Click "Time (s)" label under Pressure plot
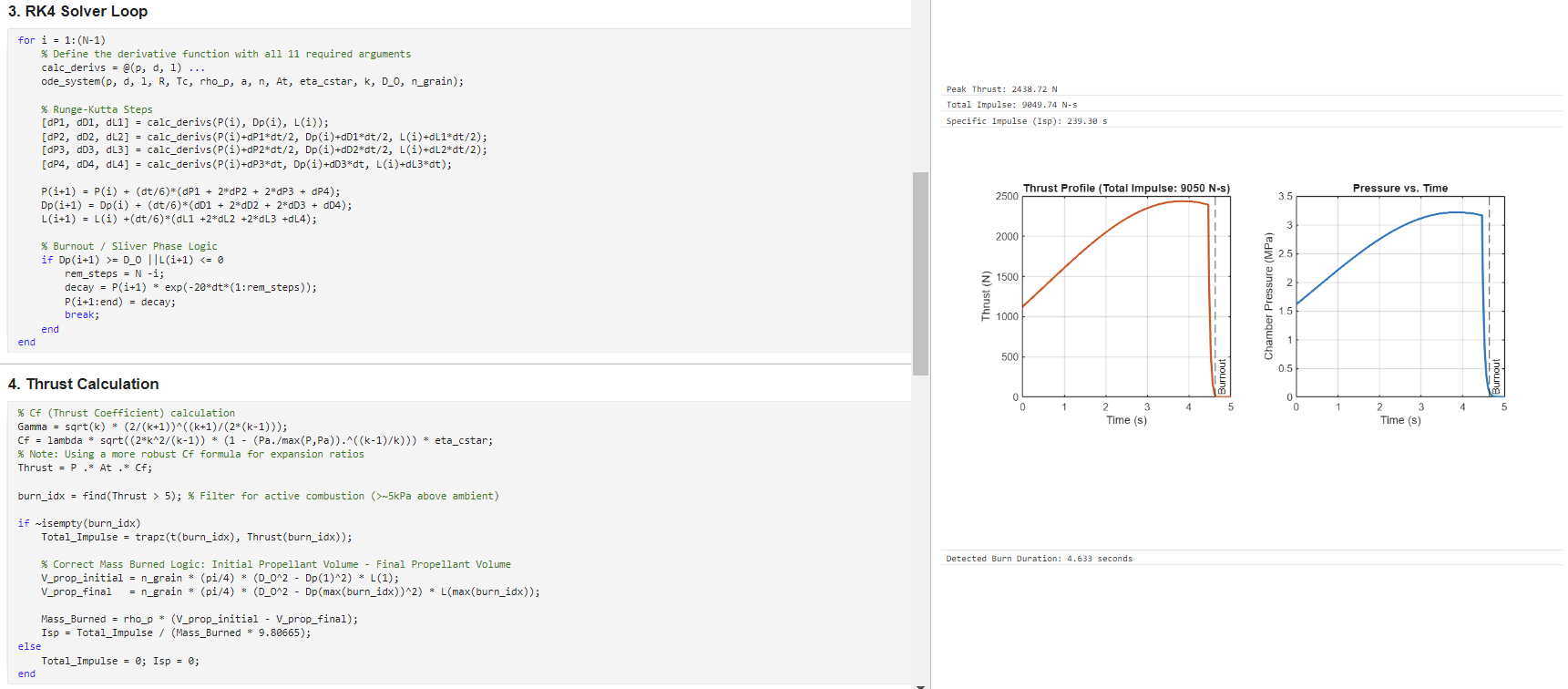Screen dimensions: 1568x689 click(x=1400, y=420)
